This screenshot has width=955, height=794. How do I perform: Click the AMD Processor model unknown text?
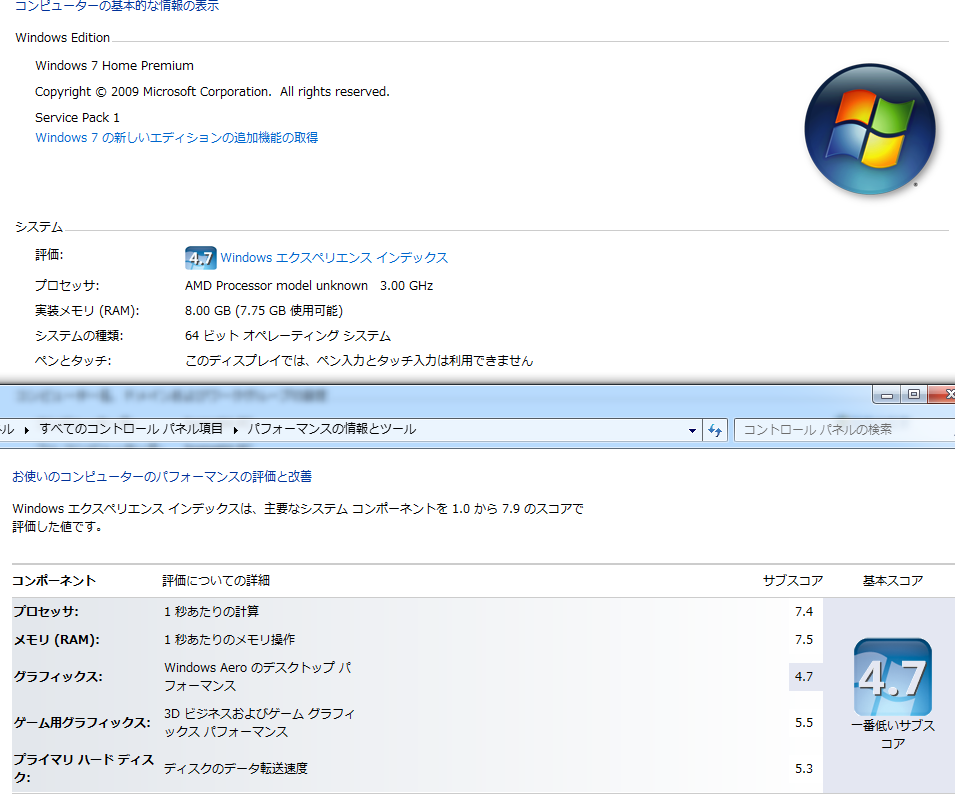tap(277, 286)
